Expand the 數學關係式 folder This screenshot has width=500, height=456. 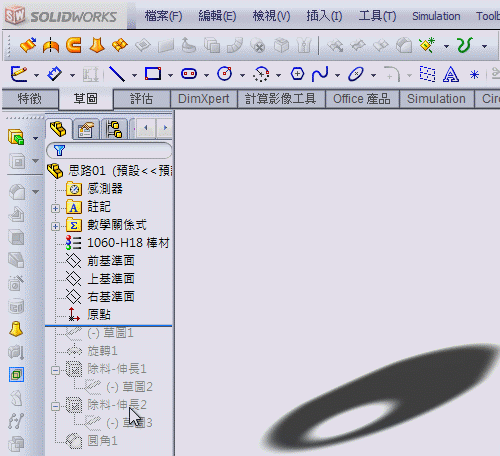[55, 227]
